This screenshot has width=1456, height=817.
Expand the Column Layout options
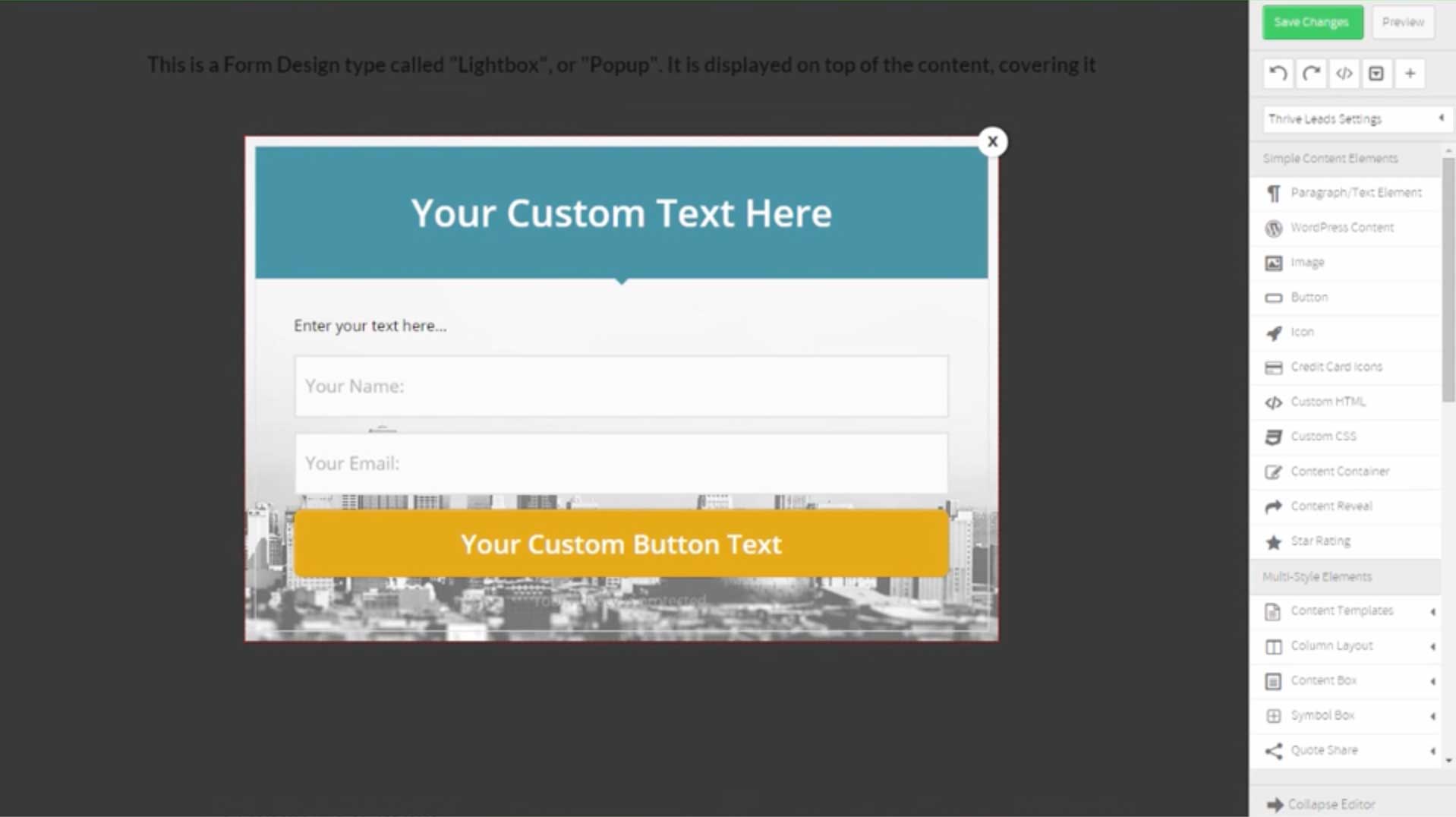(1332, 645)
